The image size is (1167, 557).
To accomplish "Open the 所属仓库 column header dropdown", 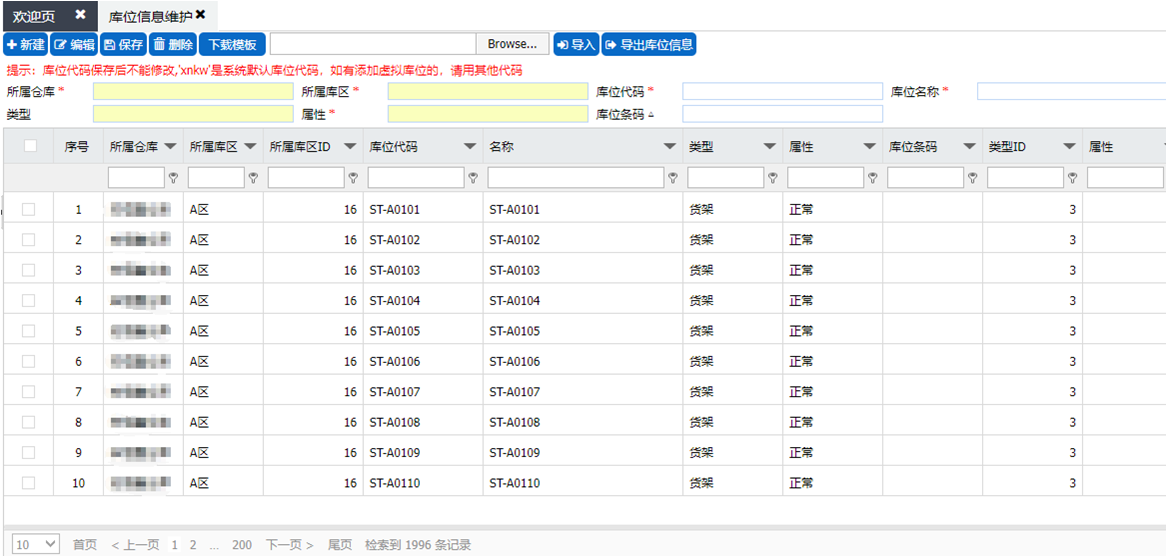I will 170,147.
